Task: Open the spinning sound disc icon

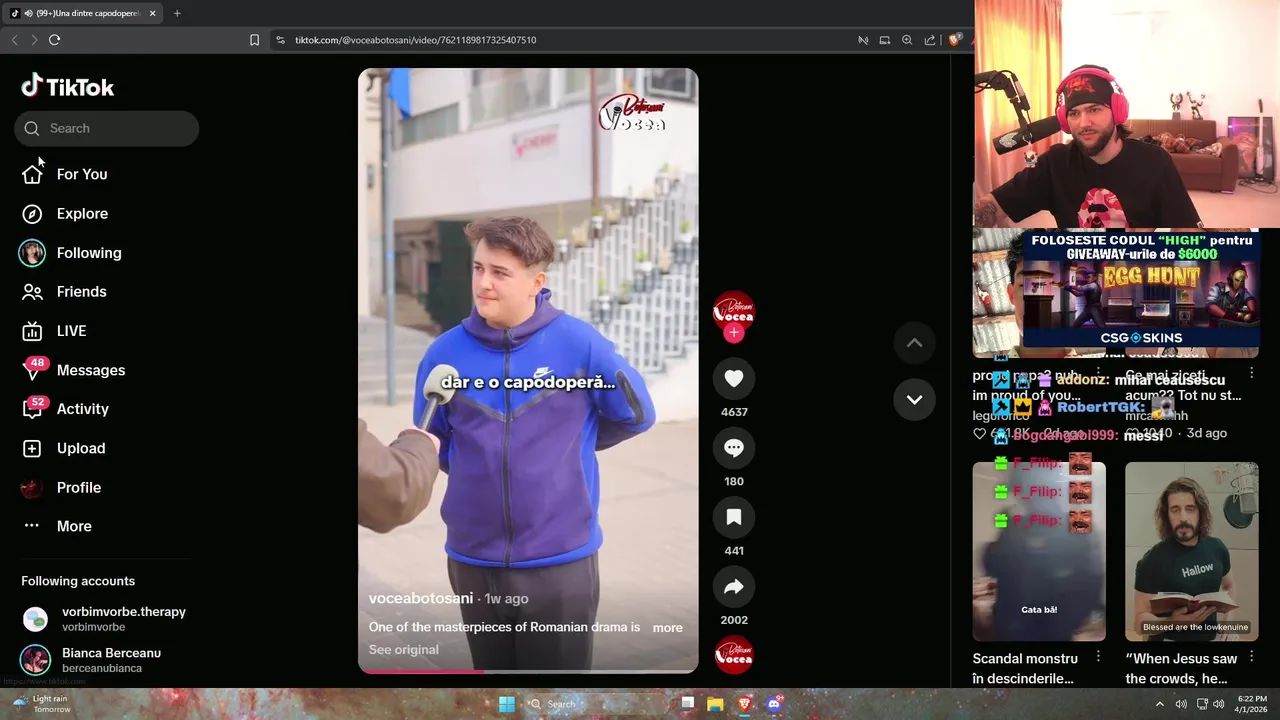Action: click(x=734, y=655)
